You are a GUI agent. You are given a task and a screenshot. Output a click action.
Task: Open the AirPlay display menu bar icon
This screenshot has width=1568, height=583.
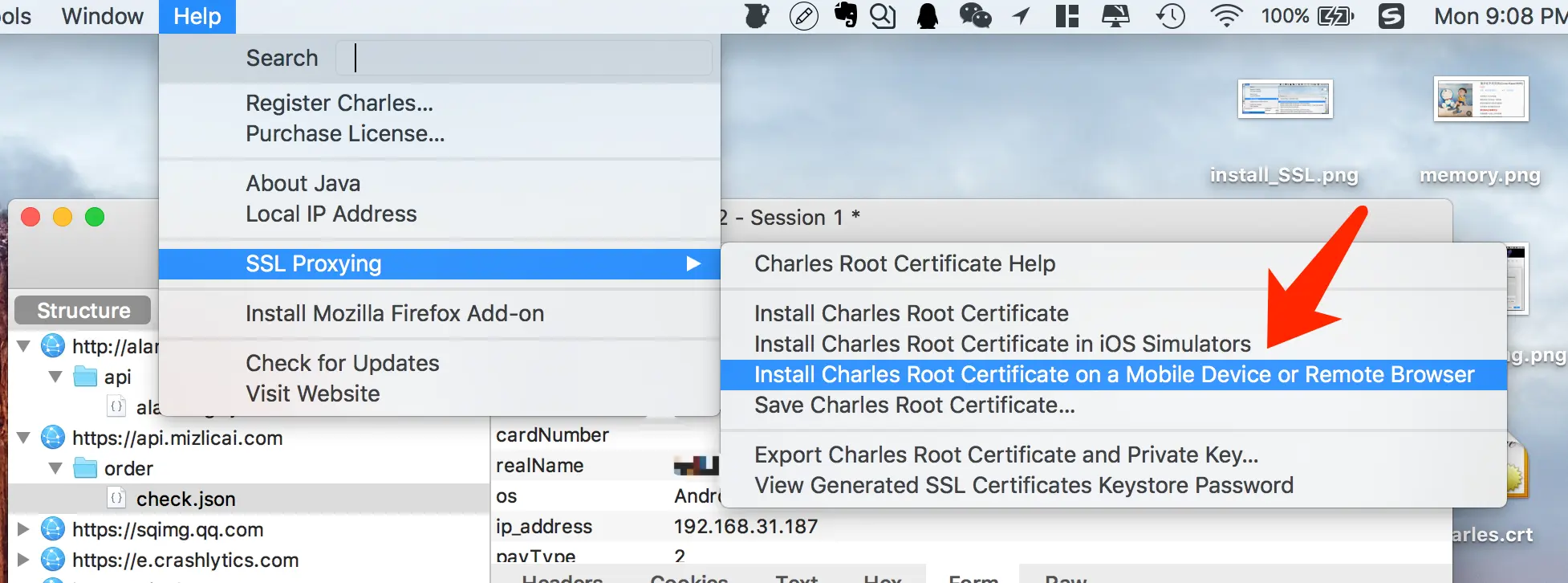1115,16
